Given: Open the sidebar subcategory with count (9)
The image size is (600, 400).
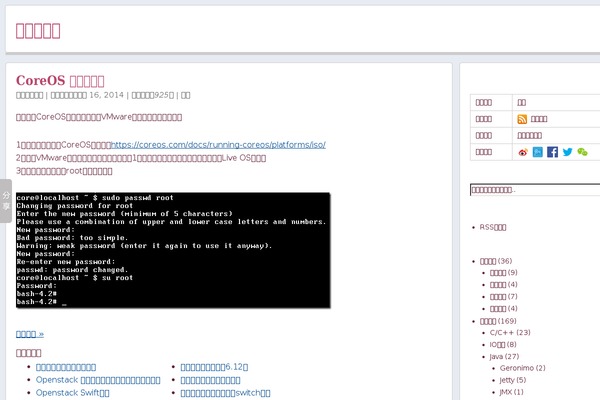Looking at the screenshot, I should (504, 273).
